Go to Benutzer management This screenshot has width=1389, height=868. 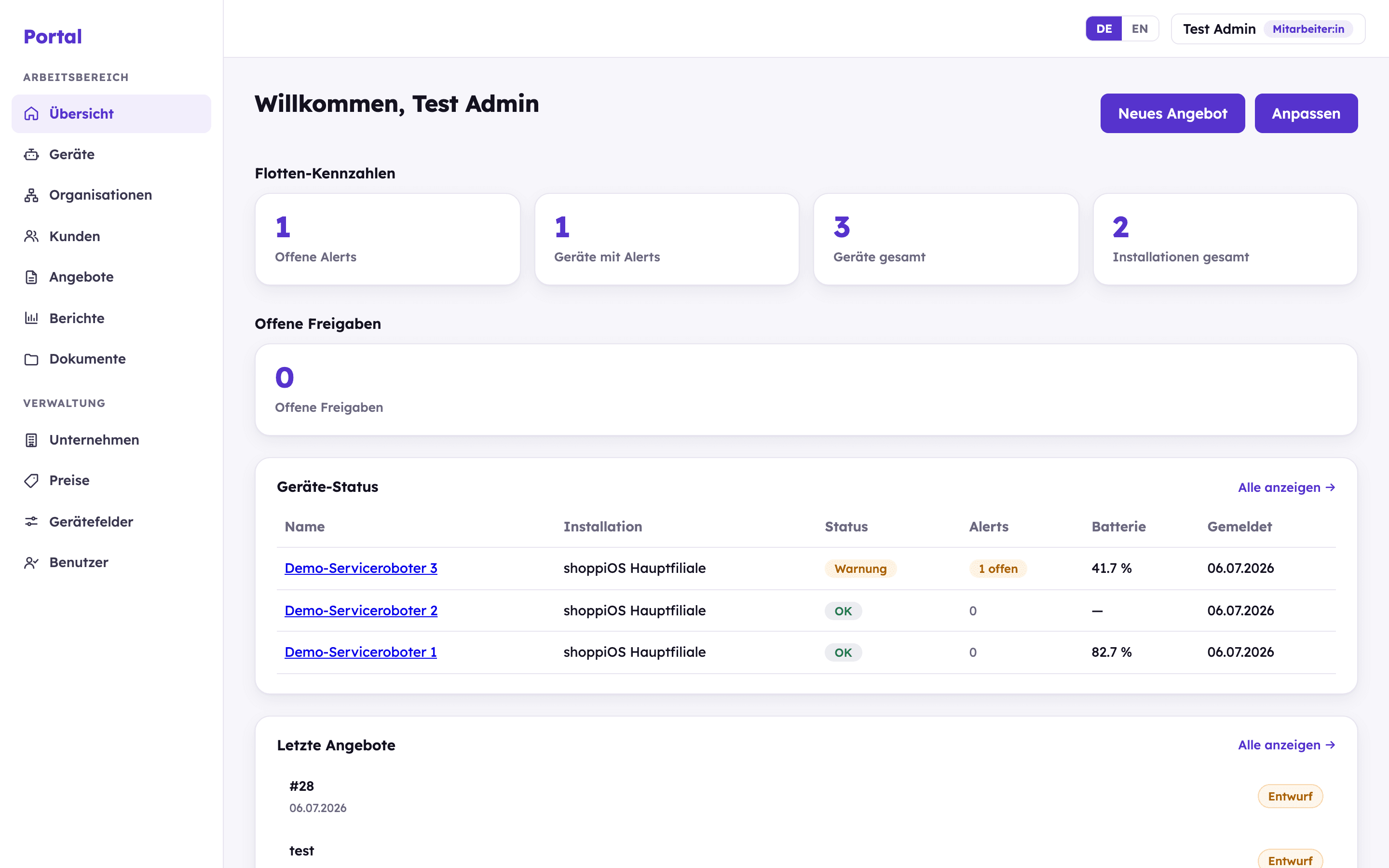pyautogui.click(x=111, y=563)
